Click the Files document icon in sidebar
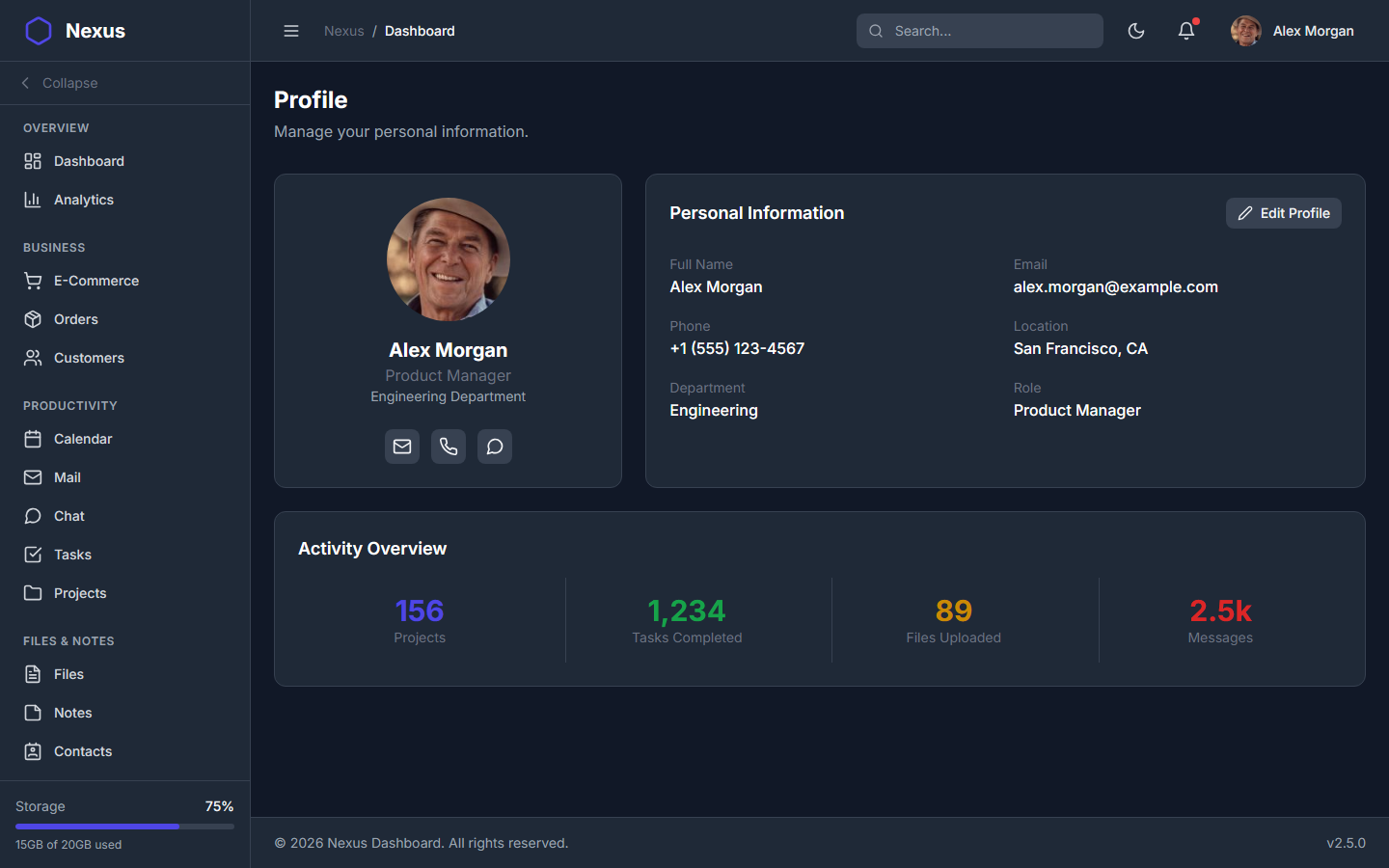 tap(33, 674)
